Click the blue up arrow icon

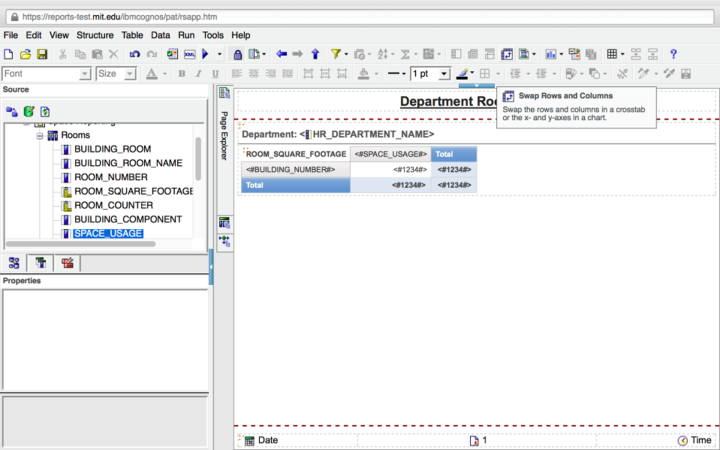315,54
